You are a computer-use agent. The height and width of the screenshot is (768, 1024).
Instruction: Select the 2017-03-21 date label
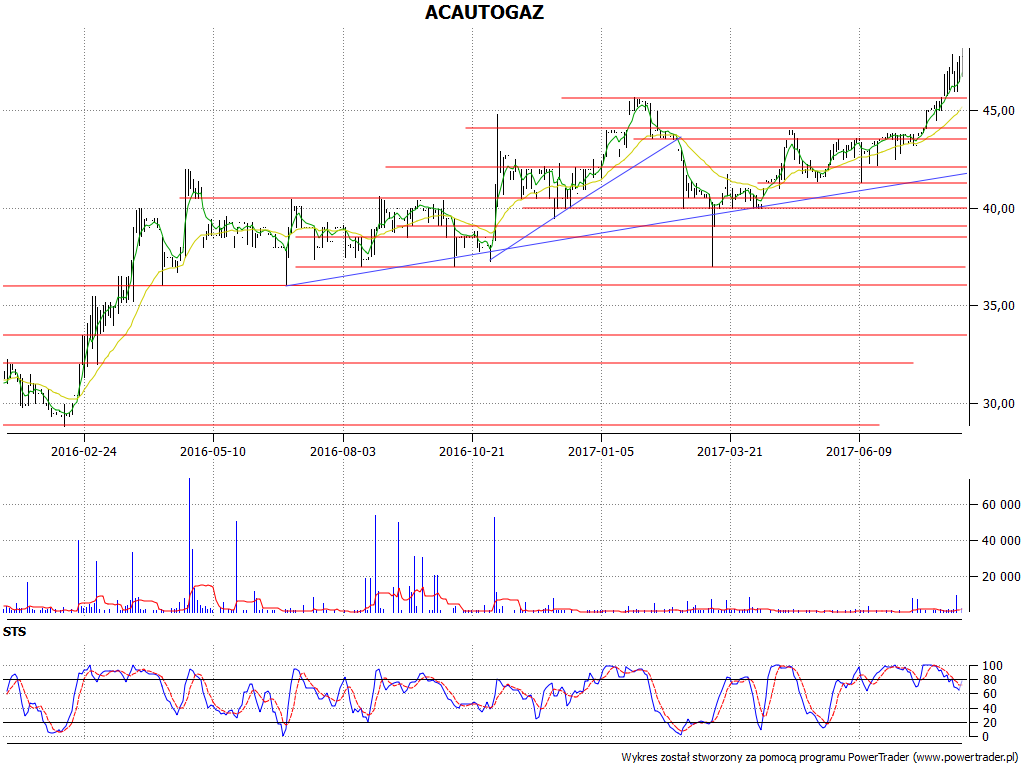pos(729,451)
